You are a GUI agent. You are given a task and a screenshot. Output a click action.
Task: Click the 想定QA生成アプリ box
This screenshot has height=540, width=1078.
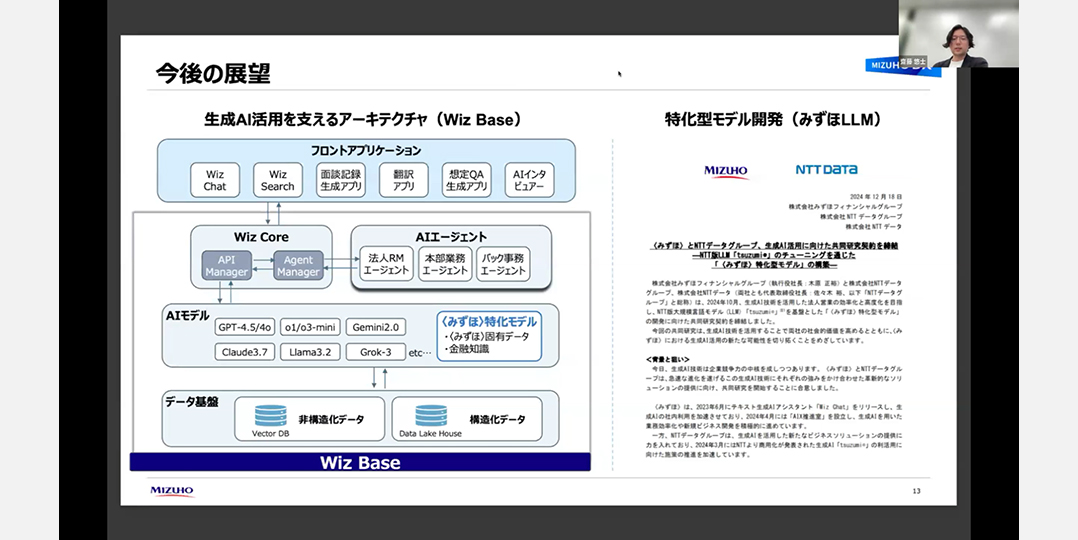click(x=467, y=180)
